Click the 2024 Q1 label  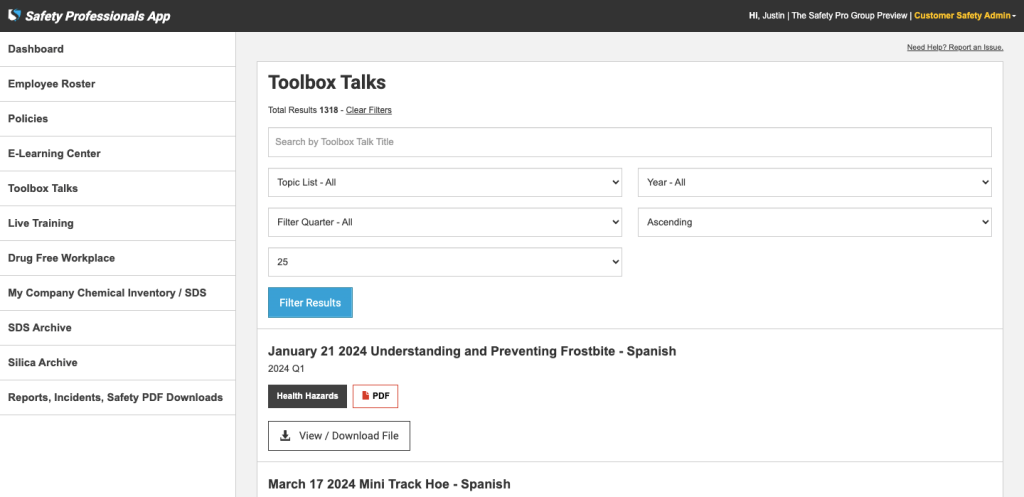point(286,369)
